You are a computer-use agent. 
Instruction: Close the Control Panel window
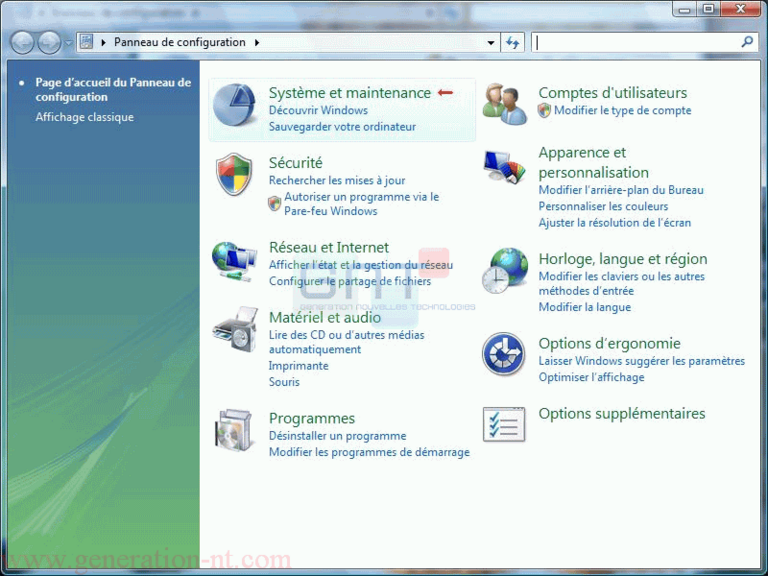pyautogui.click(x=741, y=9)
